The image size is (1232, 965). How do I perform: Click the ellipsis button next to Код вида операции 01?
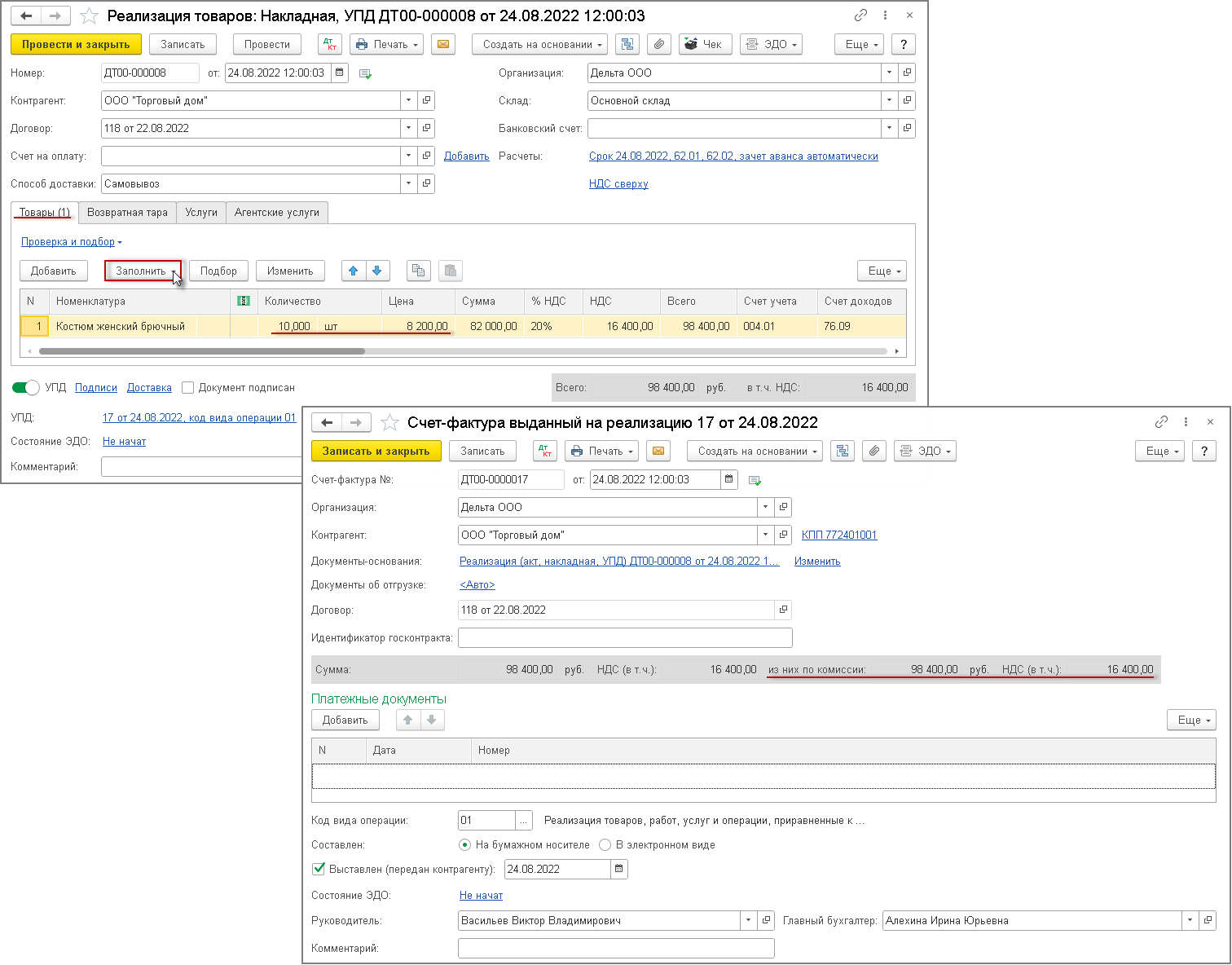(x=525, y=821)
